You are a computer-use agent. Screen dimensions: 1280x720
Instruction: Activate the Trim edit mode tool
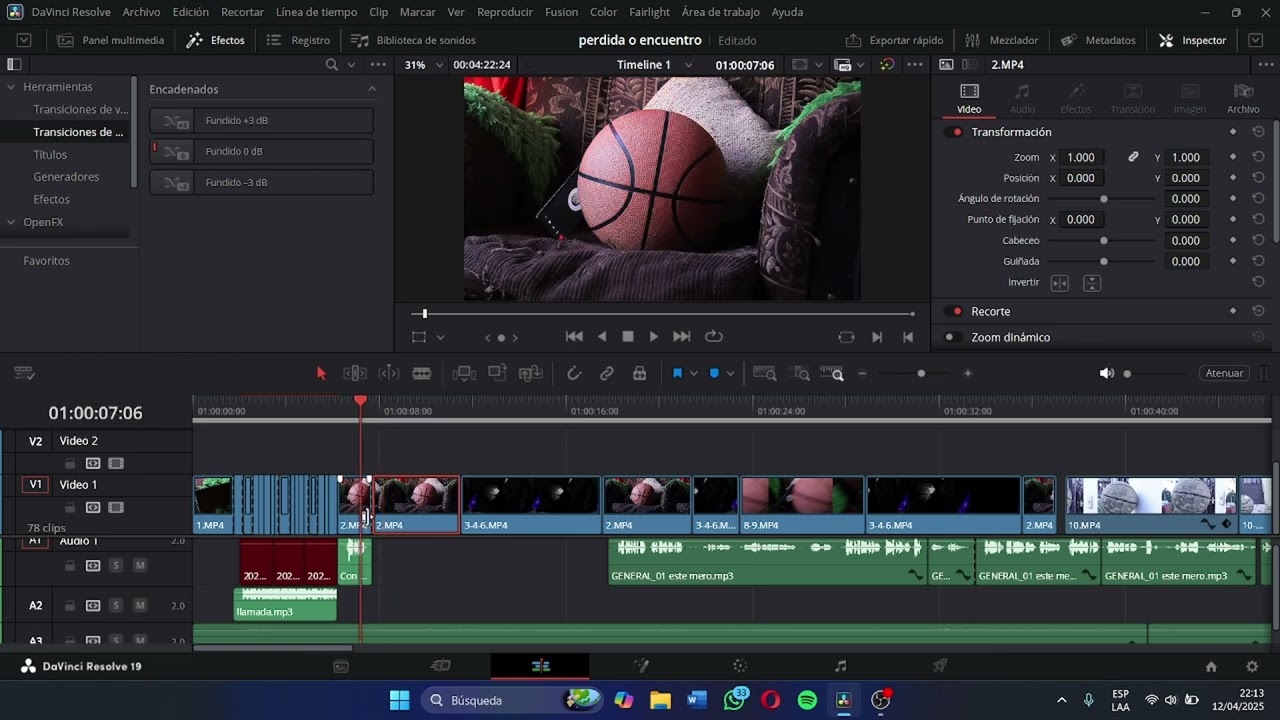coord(355,373)
